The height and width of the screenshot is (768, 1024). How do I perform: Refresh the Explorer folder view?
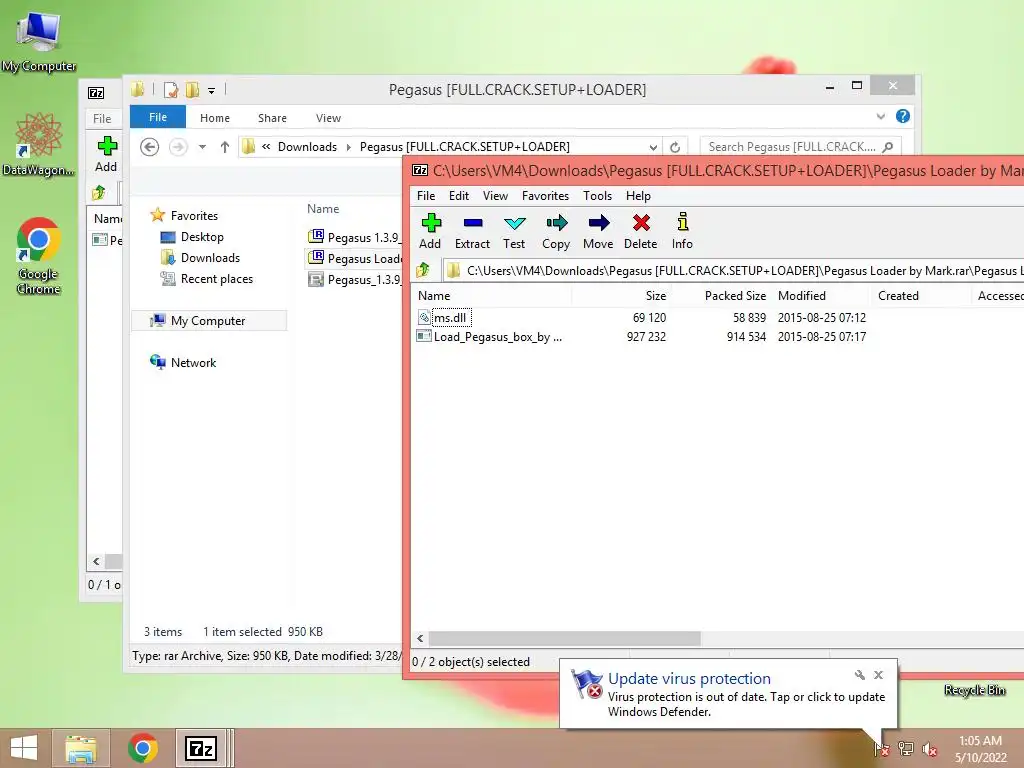[x=675, y=147]
